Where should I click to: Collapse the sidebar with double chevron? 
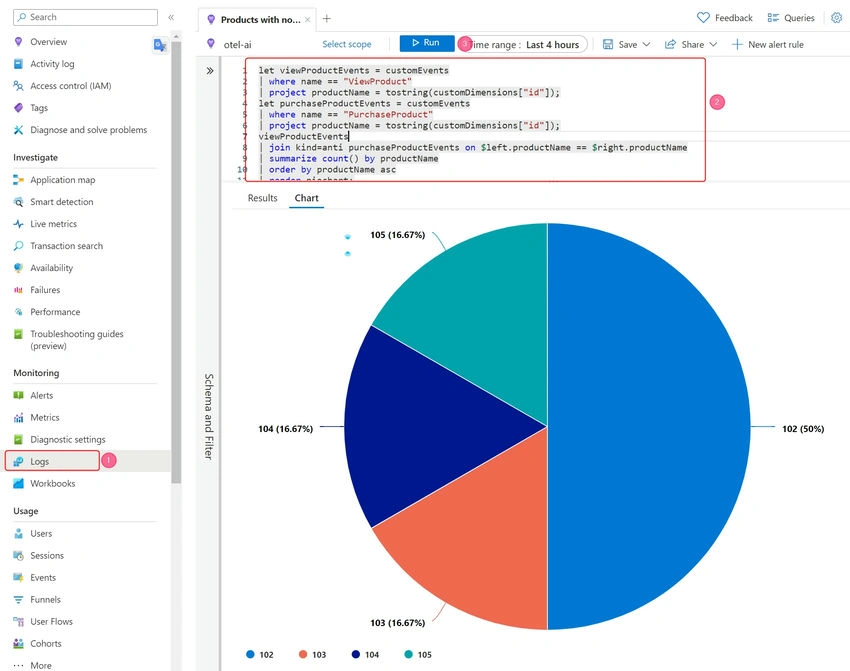click(x=171, y=17)
